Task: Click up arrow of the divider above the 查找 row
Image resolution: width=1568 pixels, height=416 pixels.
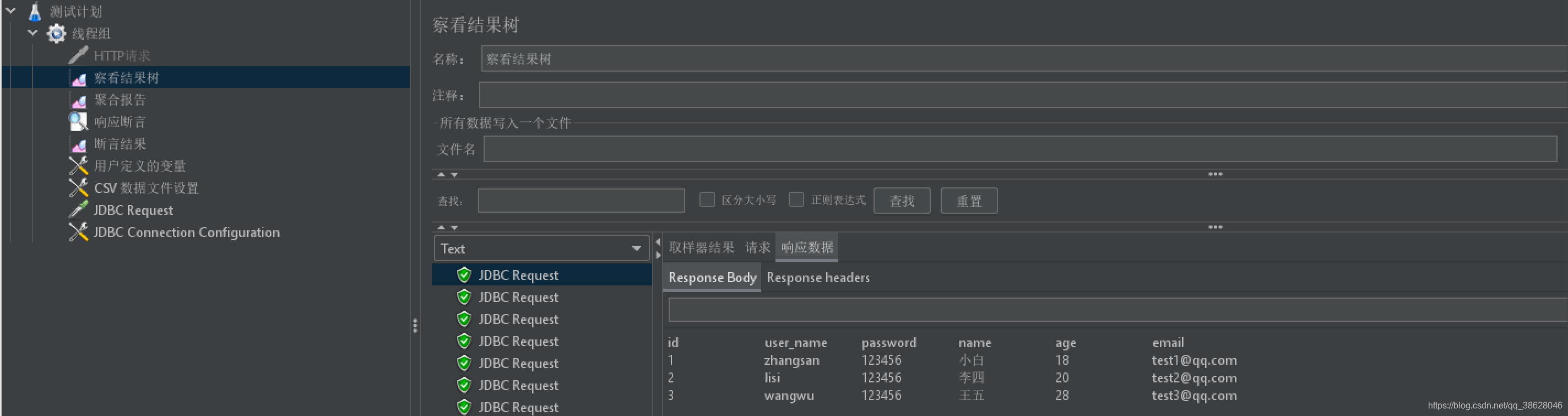Action: point(441,175)
